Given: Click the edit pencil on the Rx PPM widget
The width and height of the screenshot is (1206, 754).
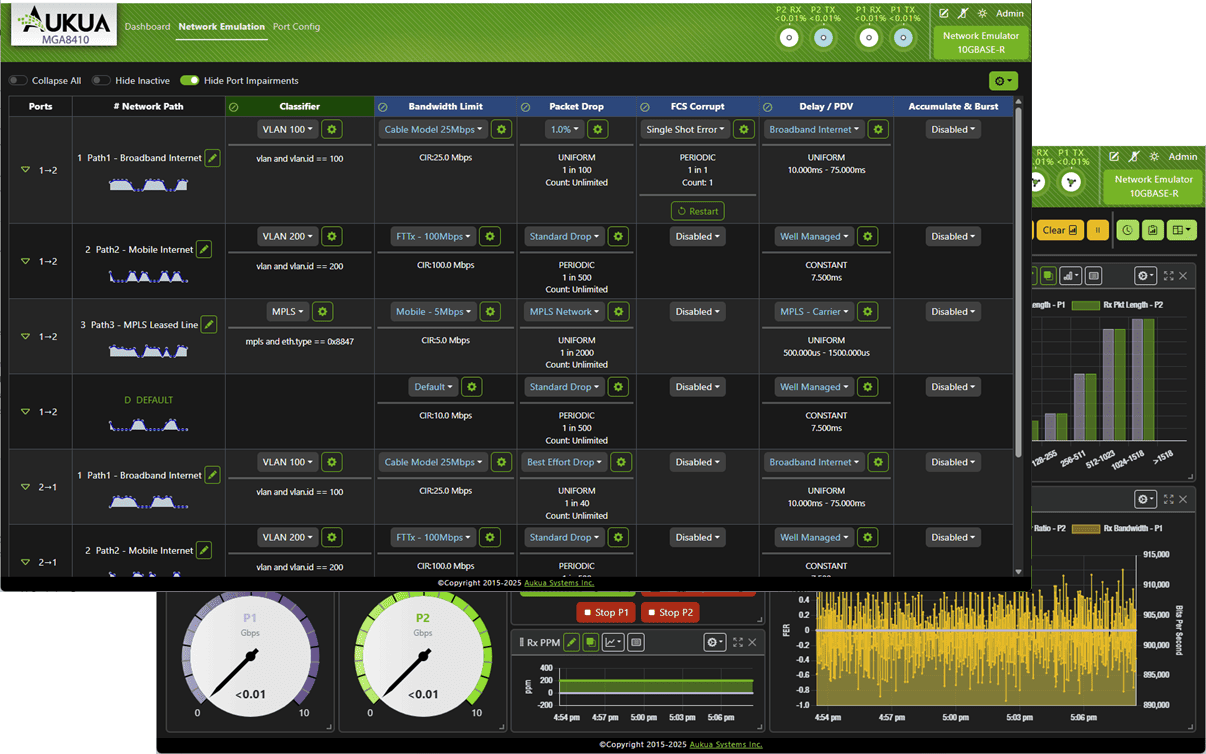Looking at the screenshot, I should (x=571, y=642).
